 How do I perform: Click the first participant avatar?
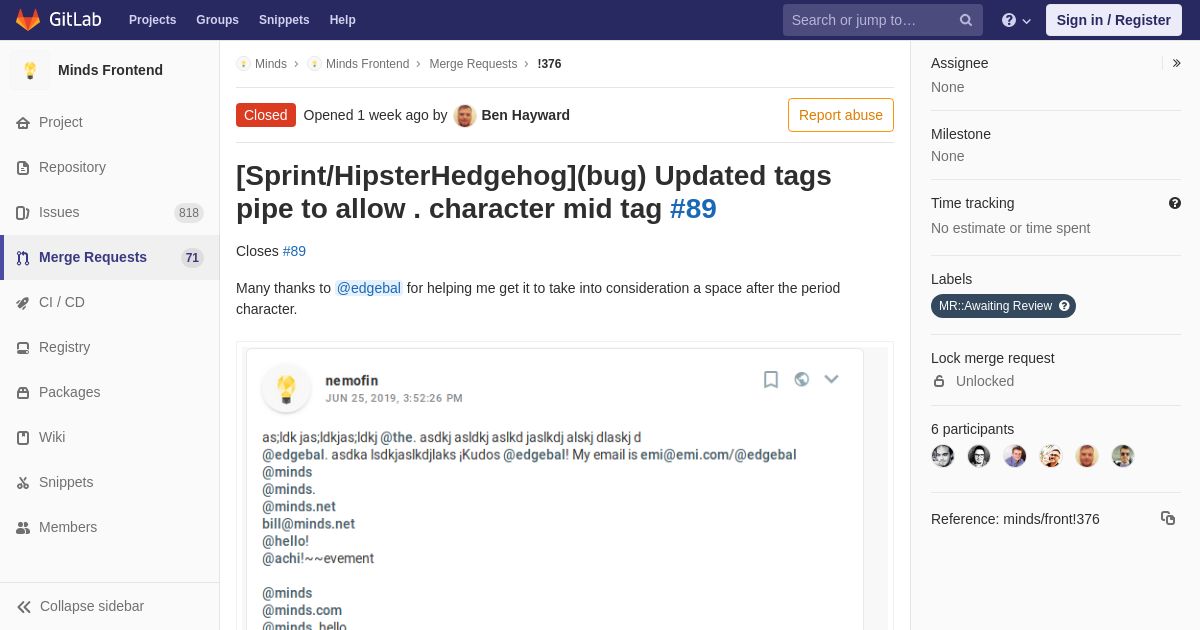click(x=943, y=456)
